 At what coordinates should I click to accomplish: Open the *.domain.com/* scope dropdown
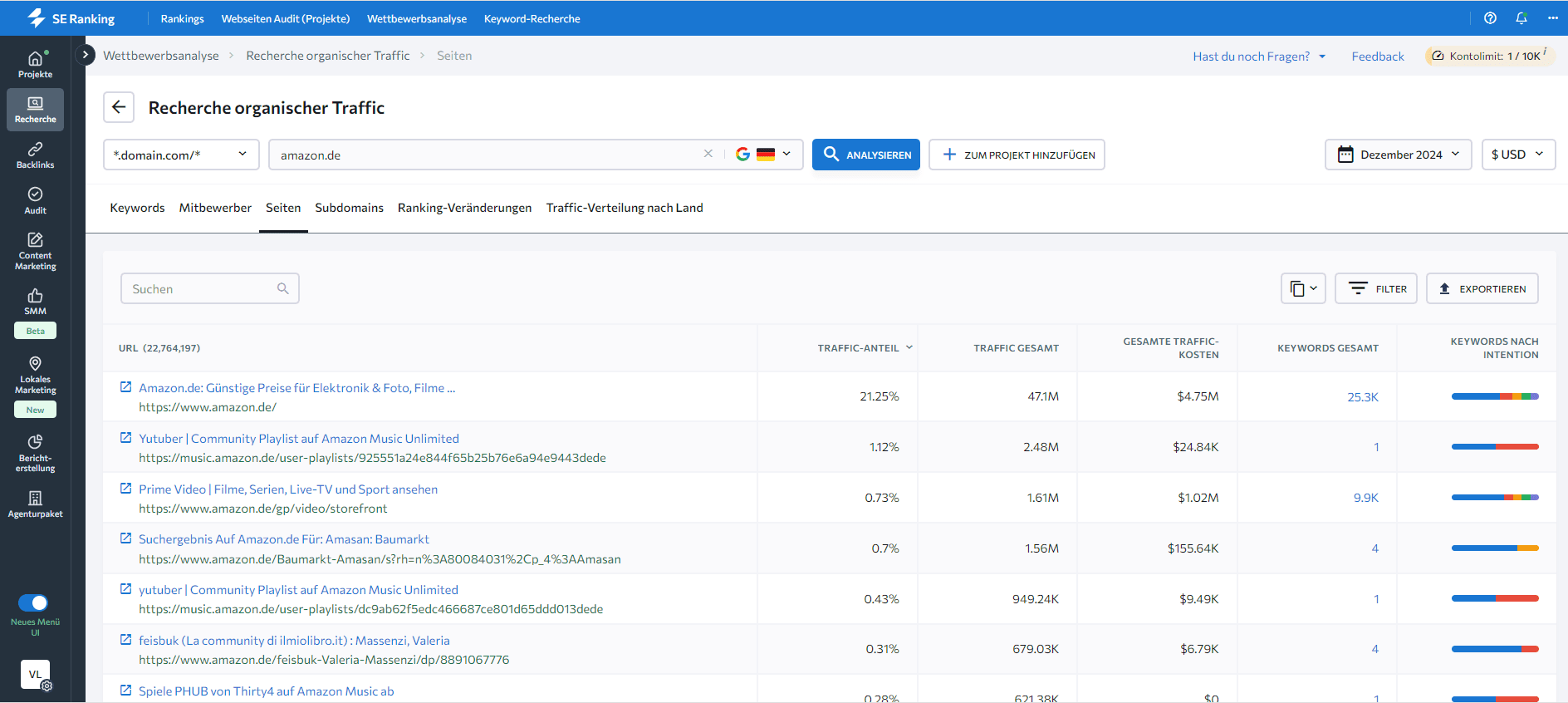181,155
